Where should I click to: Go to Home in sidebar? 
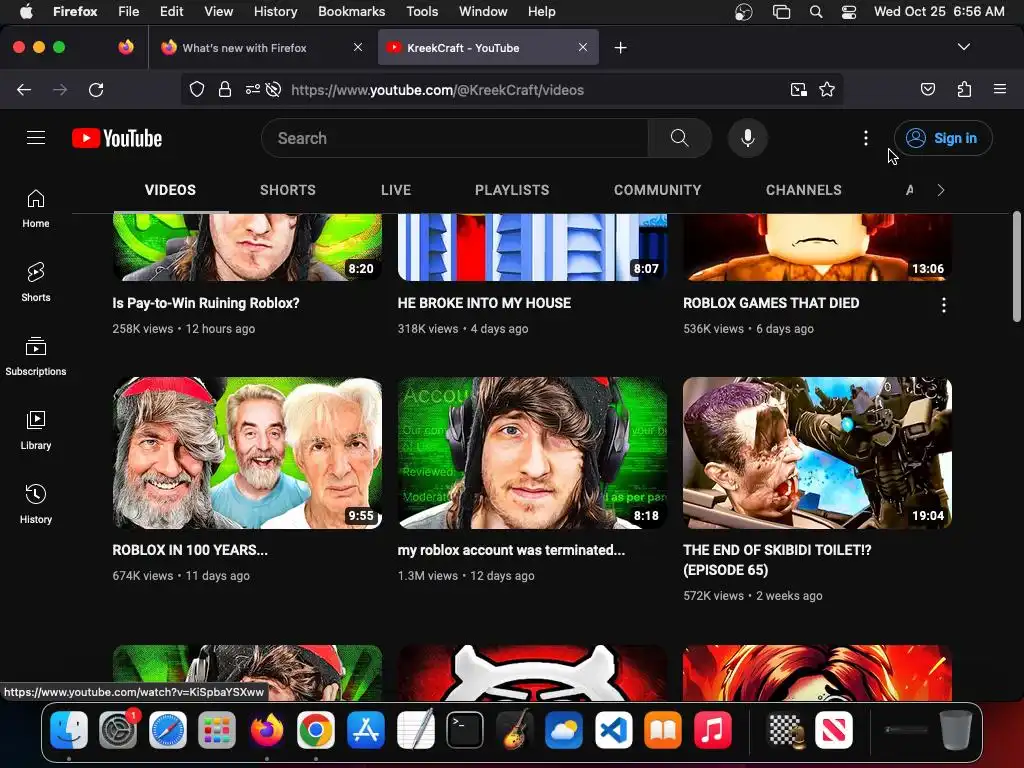click(x=36, y=209)
